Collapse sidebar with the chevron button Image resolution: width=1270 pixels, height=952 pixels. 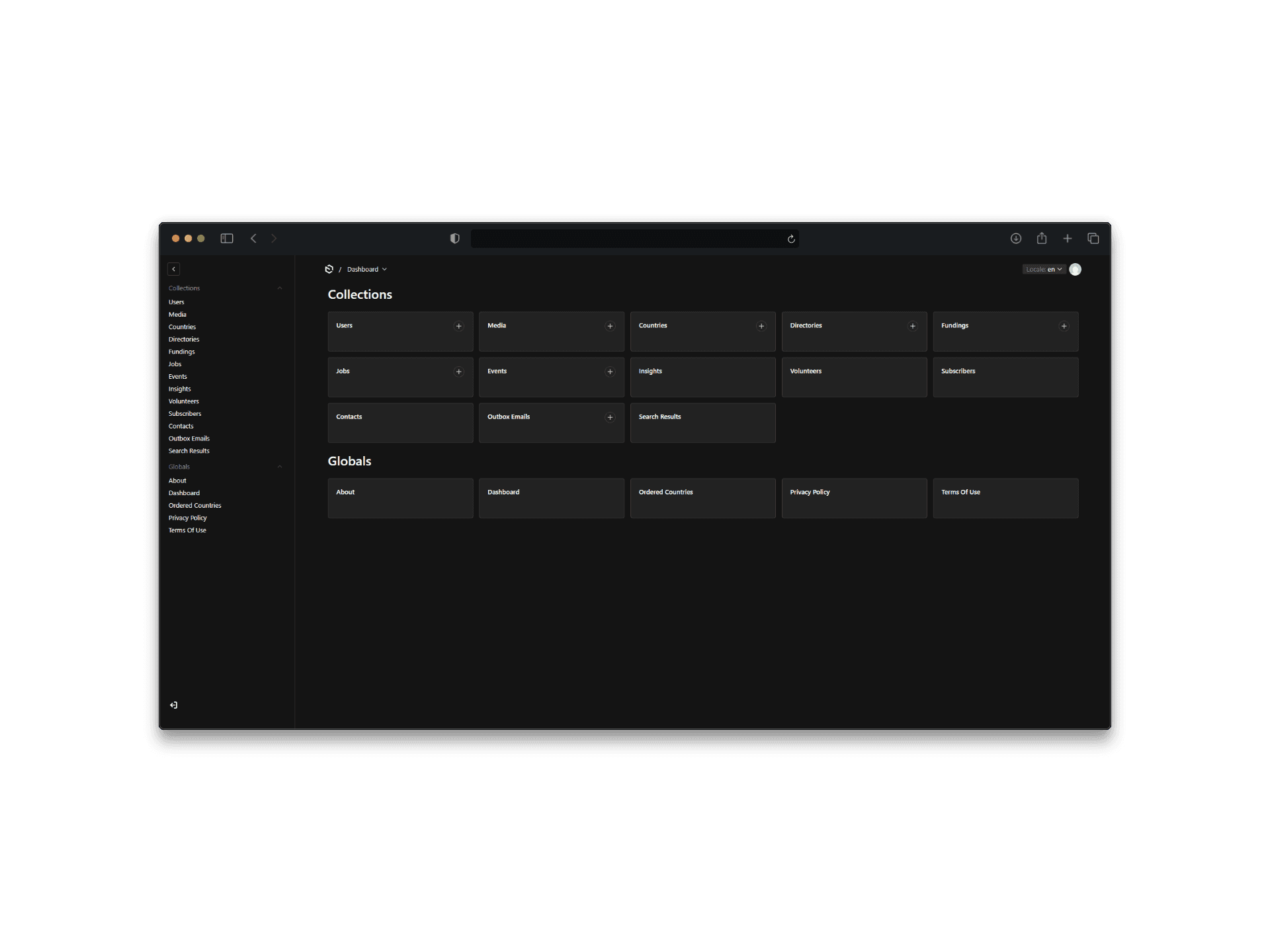pyautogui.click(x=174, y=269)
